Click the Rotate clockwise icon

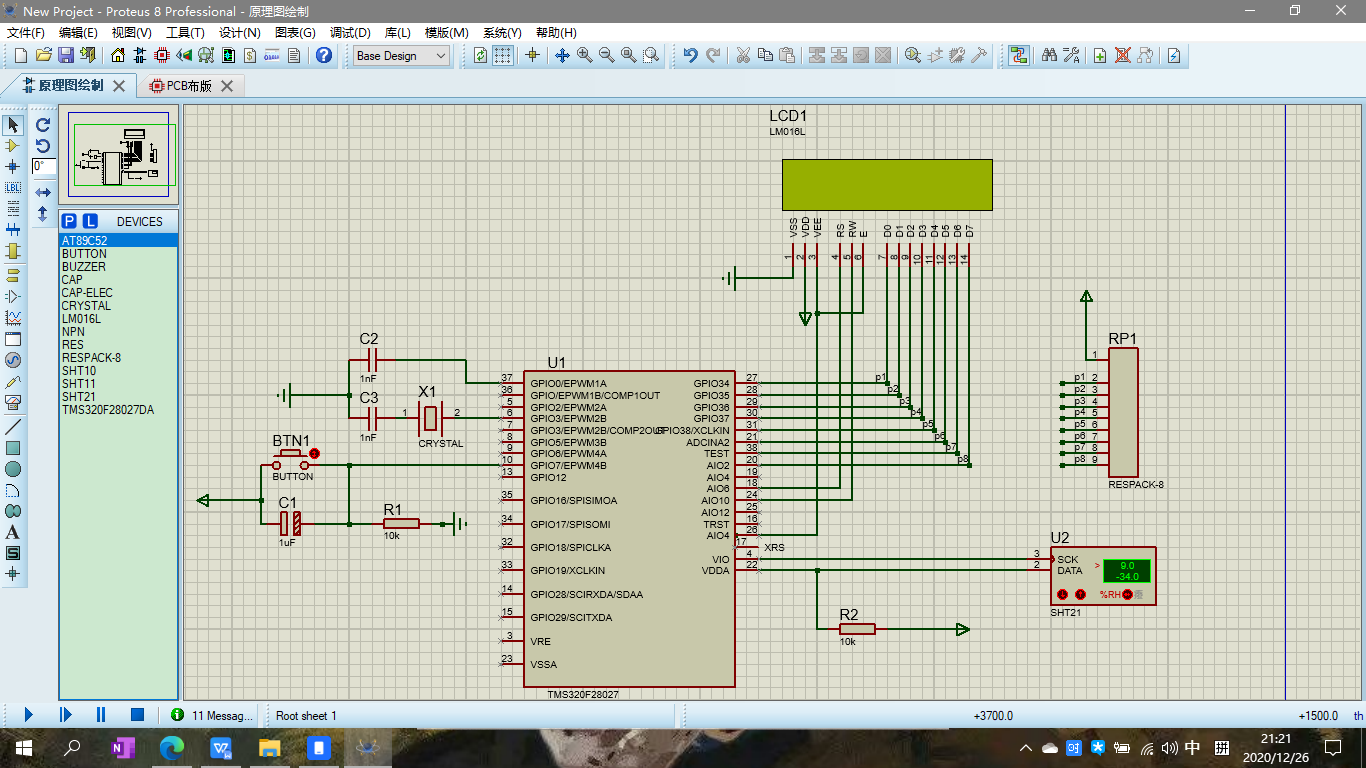coord(43,125)
